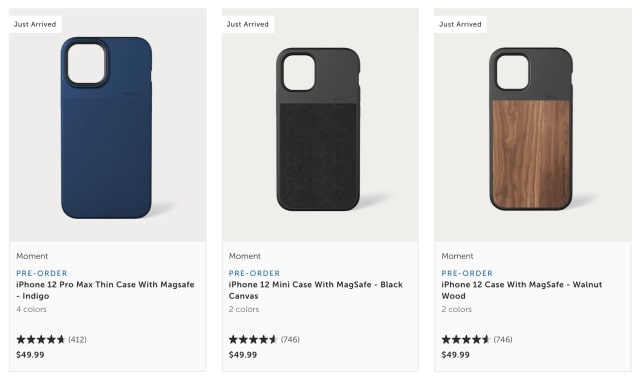
Task: Click the Just Arrived badge on the Black Canvas case
Action: pyautogui.click(x=248, y=24)
